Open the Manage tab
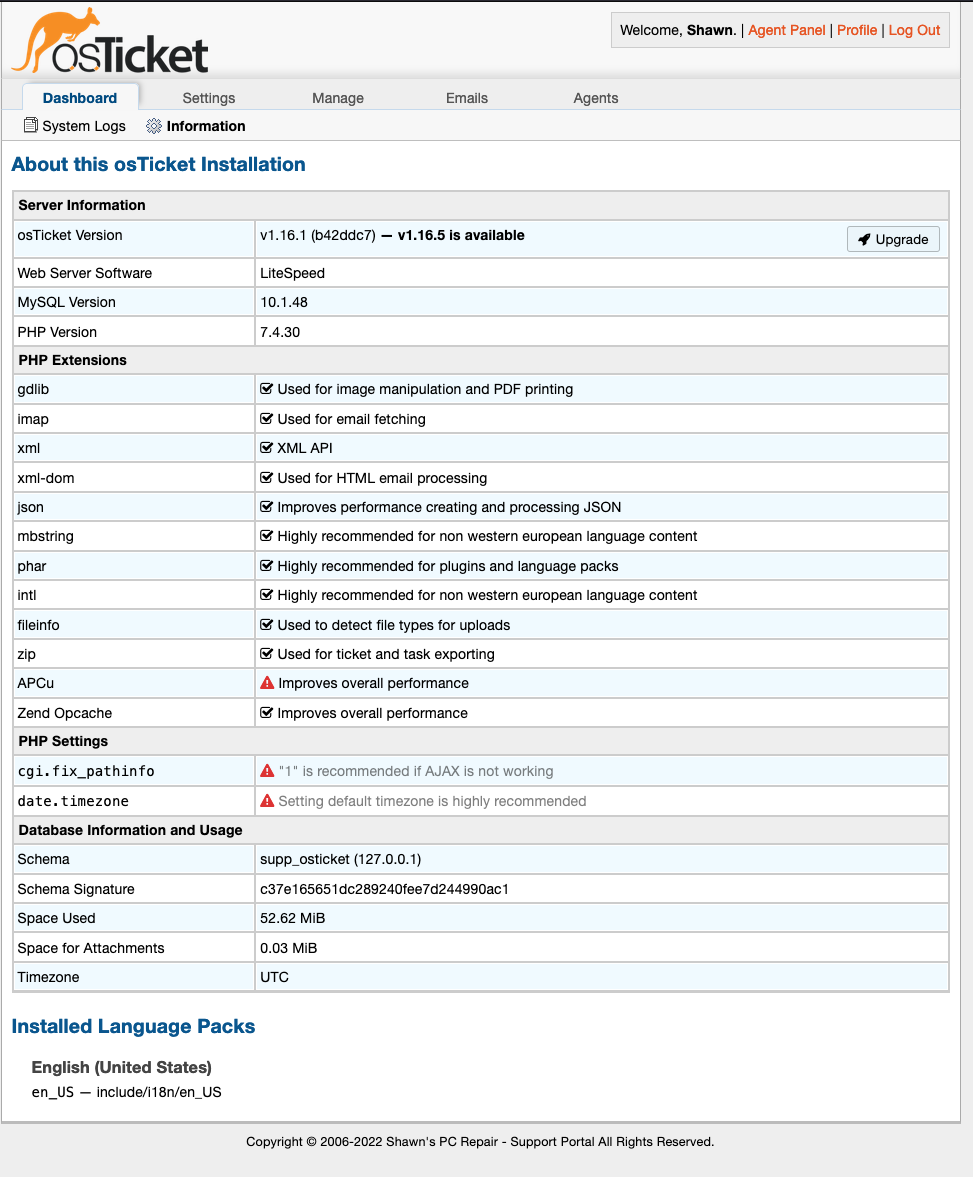This screenshot has height=1177, width=973. click(x=338, y=98)
